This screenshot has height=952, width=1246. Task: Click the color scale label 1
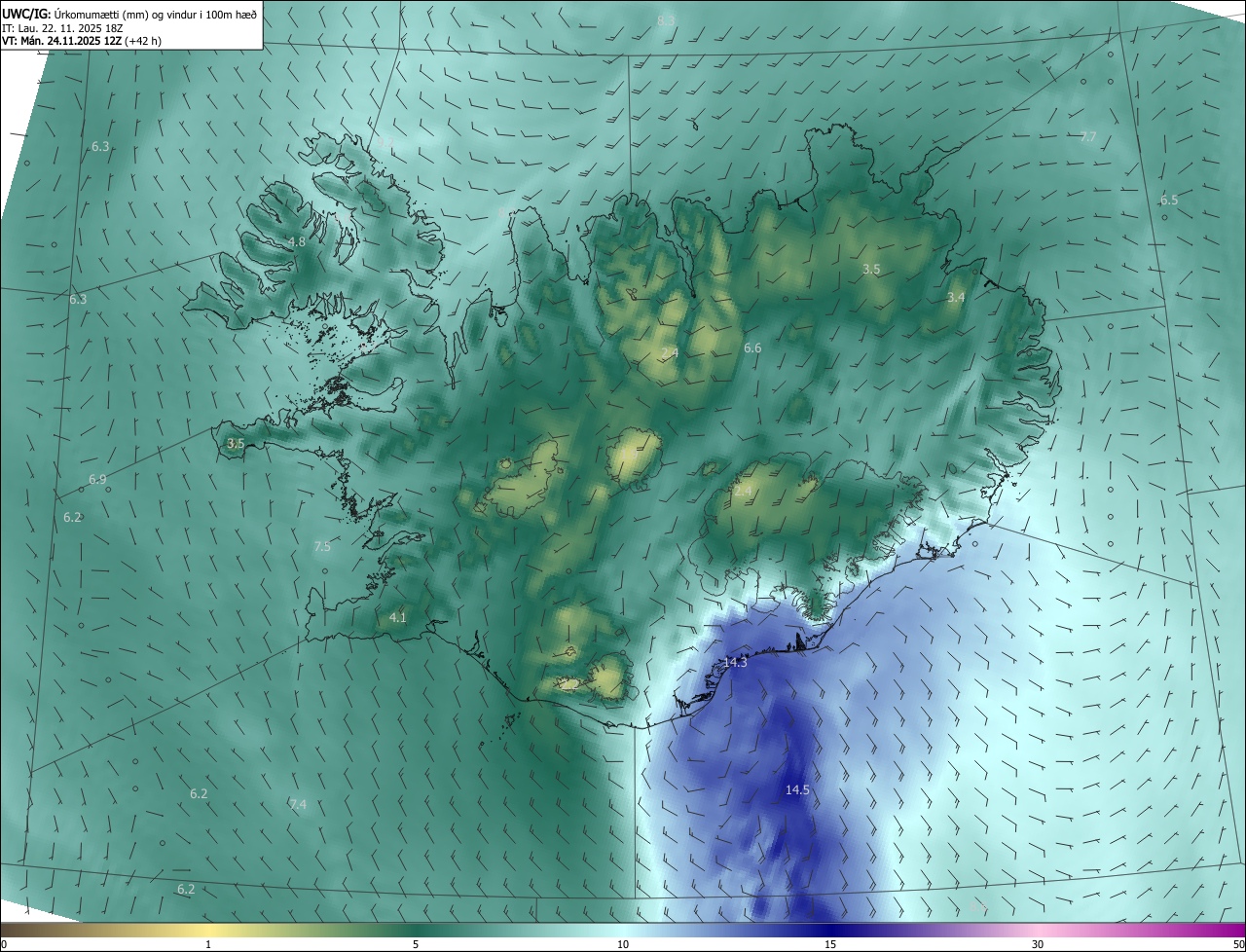209,945
